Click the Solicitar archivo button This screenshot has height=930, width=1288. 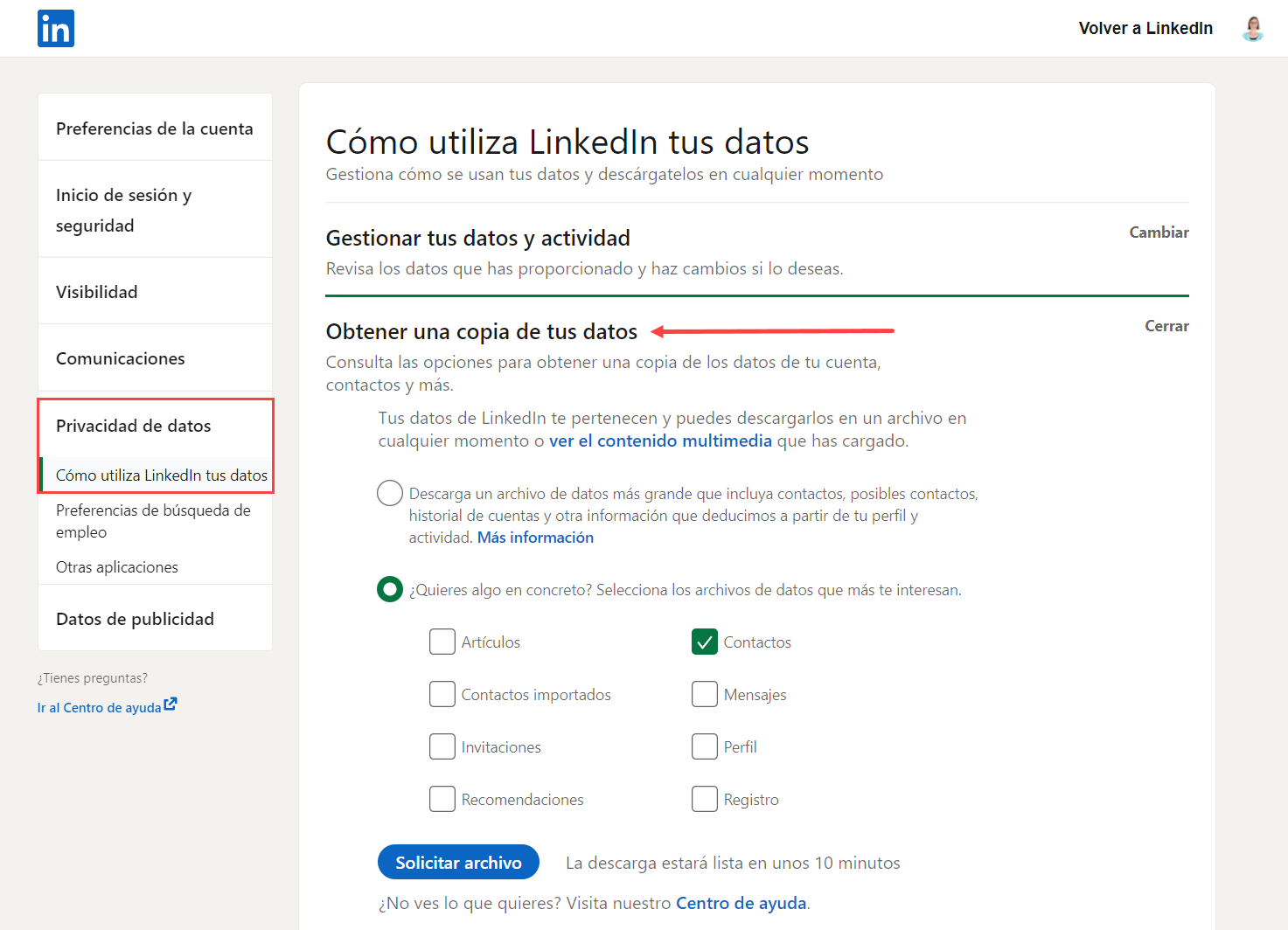tap(458, 862)
